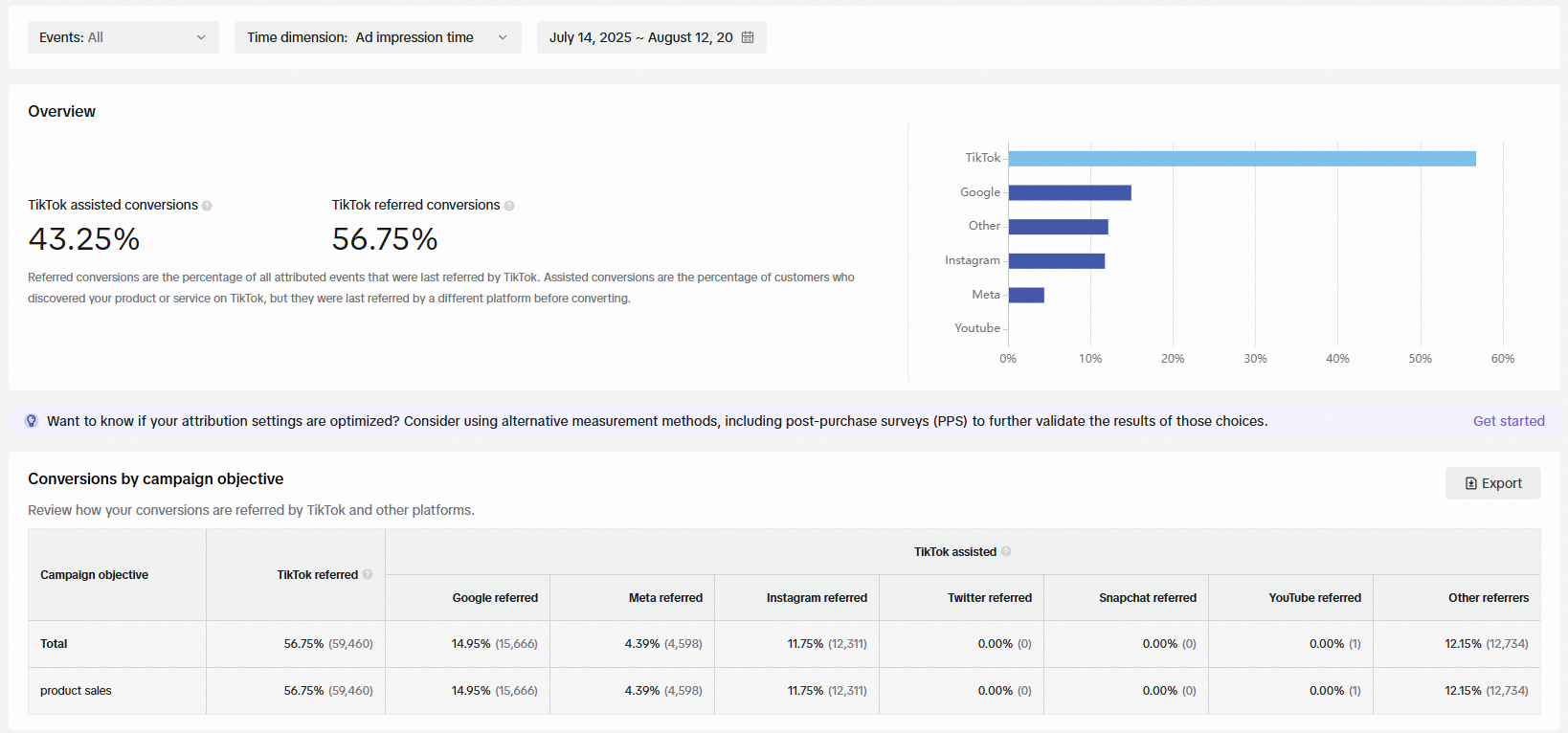Expand the Time dimension dropdown
1568x733 pixels.
click(378, 37)
